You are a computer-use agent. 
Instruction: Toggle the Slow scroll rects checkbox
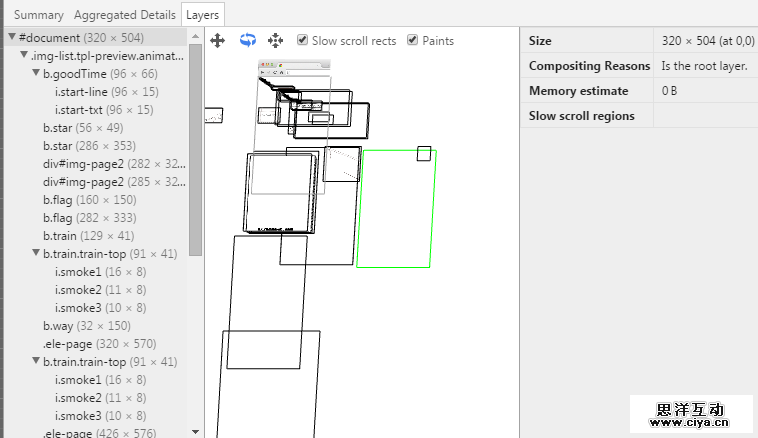(303, 41)
